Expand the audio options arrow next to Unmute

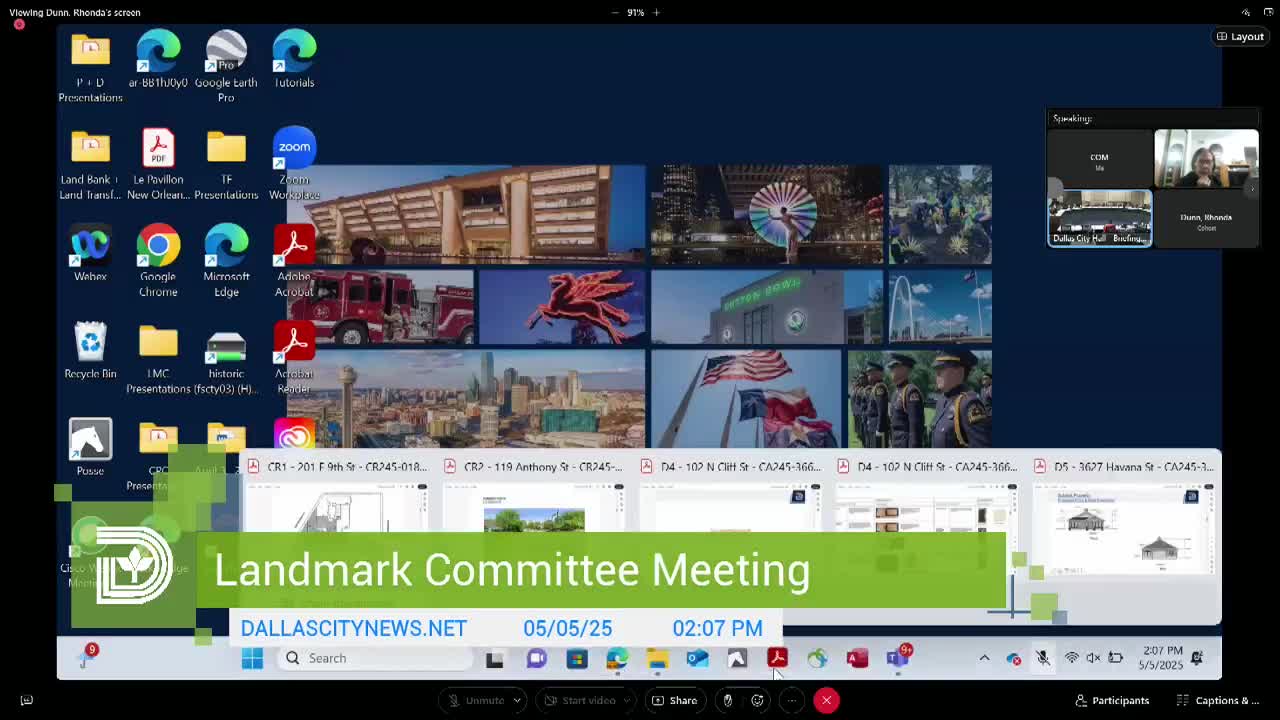pyautogui.click(x=517, y=700)
